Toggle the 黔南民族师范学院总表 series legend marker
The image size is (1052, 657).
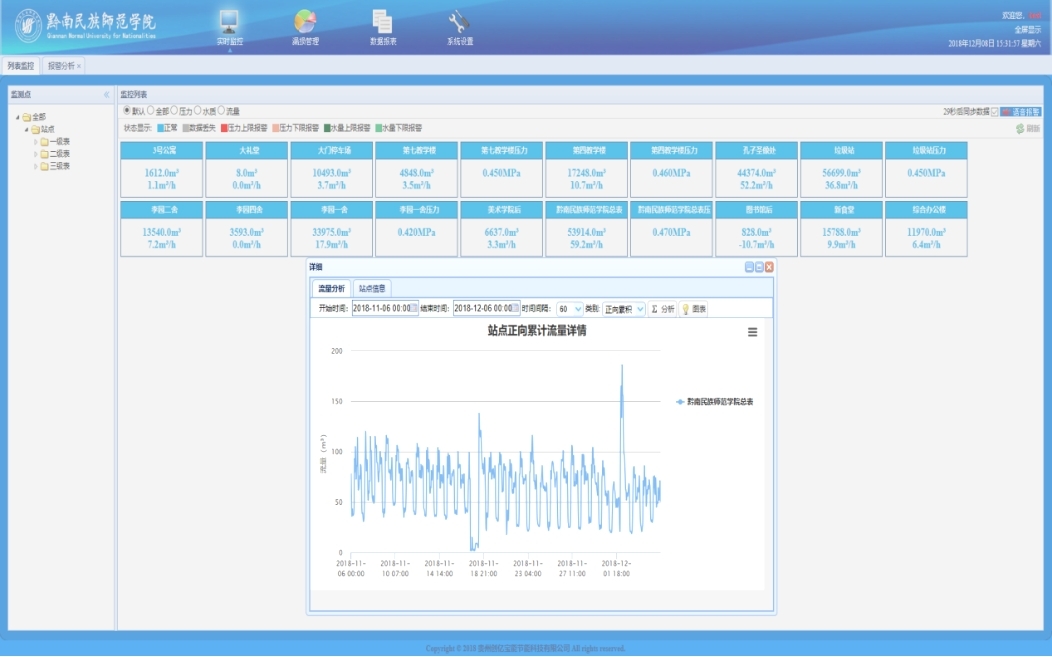(680, 401)
